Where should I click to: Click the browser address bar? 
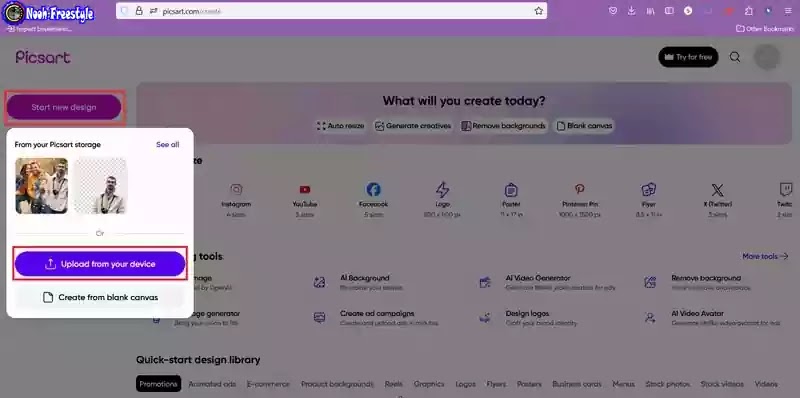[x=332, y=11]
